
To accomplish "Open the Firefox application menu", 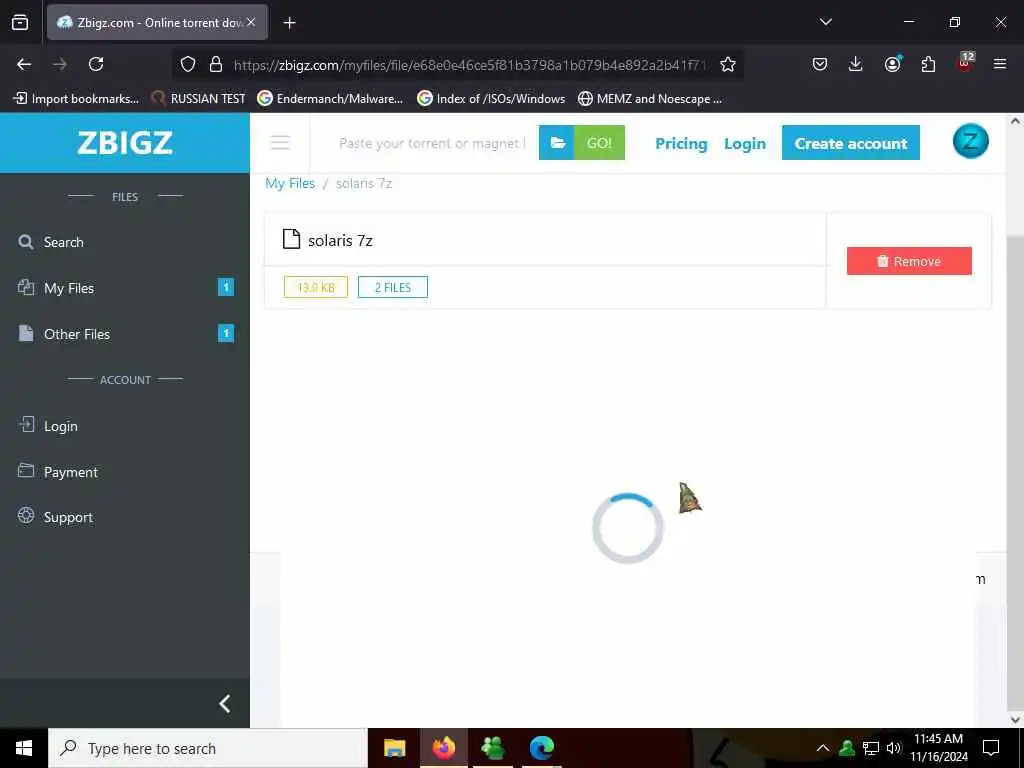I will (1000, 64).
